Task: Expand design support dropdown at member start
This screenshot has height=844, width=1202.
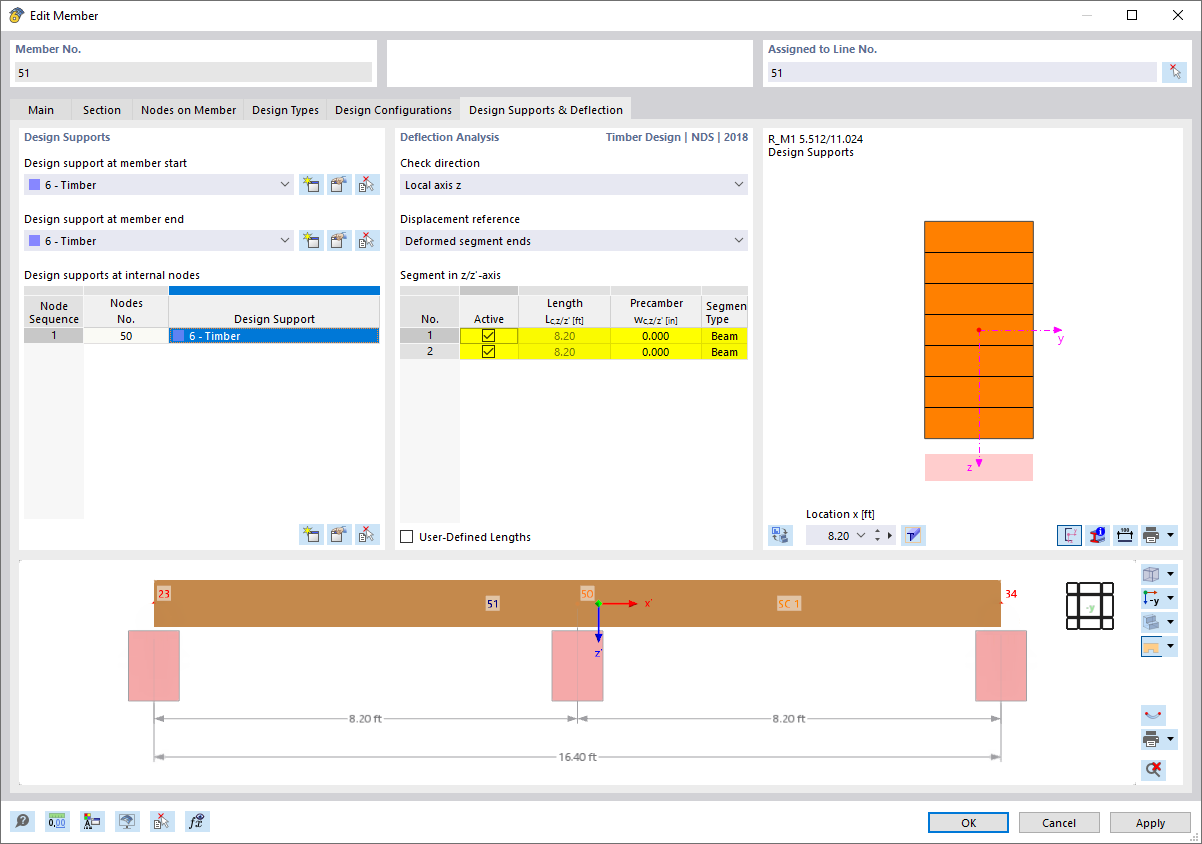Action: click(283, 184)
